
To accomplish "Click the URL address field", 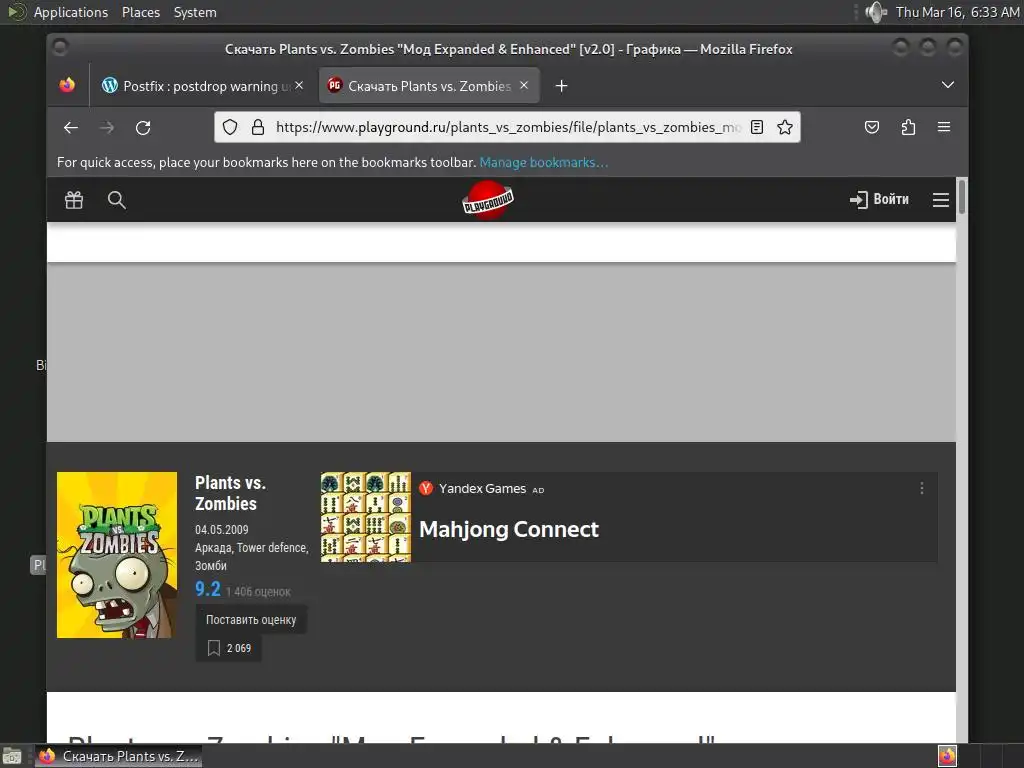I will 507,127.
